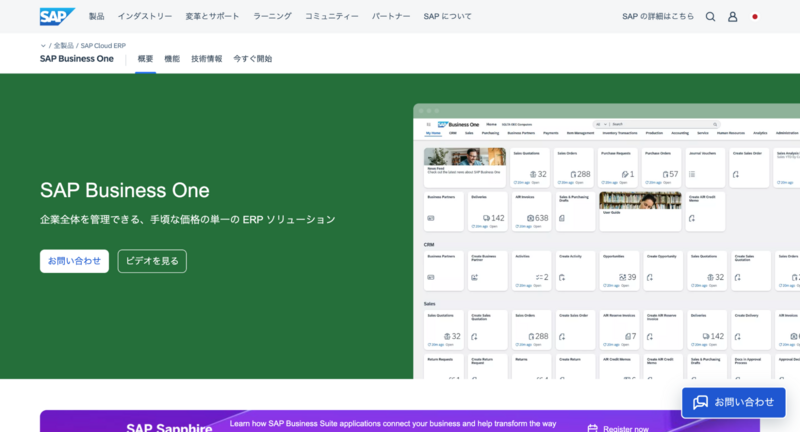Viewport: 800px width, 432px height.
Task: Open the 製品 menu
Action: pyautogui.click(x=96, y=16)
